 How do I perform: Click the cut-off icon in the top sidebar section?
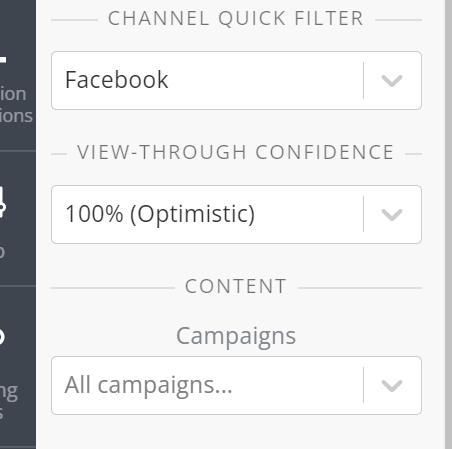point(3,60)
